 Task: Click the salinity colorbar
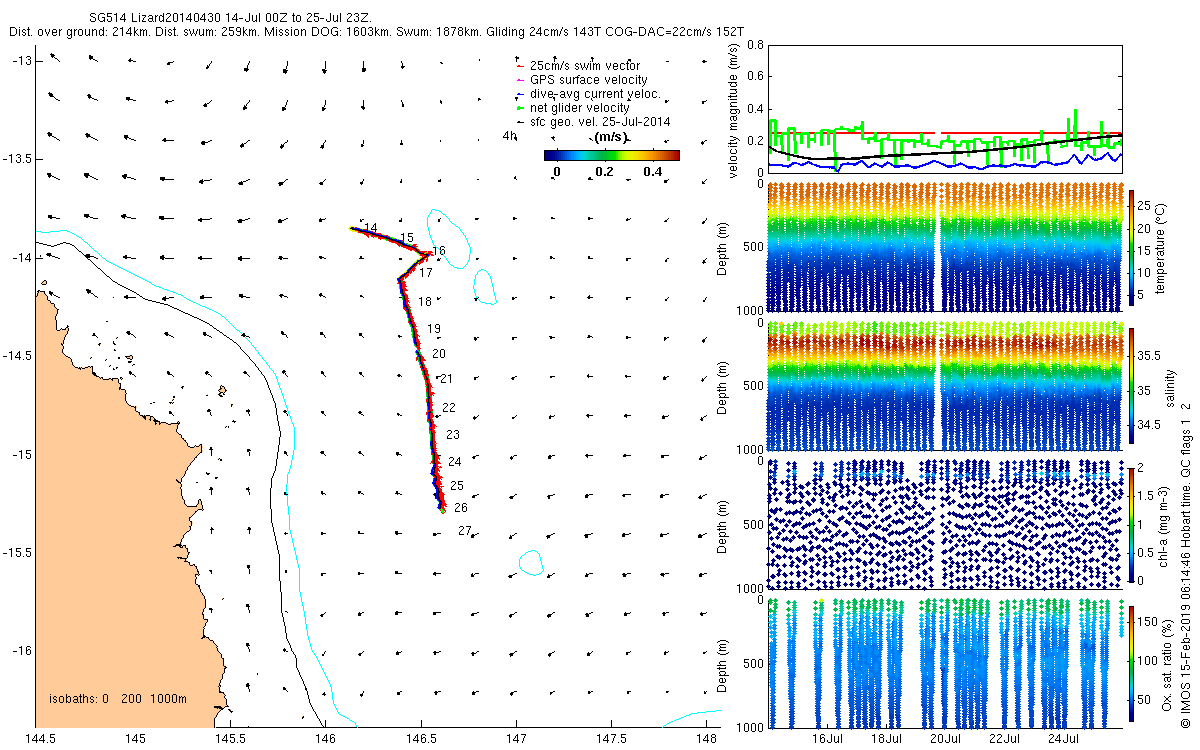(1132, 386)
